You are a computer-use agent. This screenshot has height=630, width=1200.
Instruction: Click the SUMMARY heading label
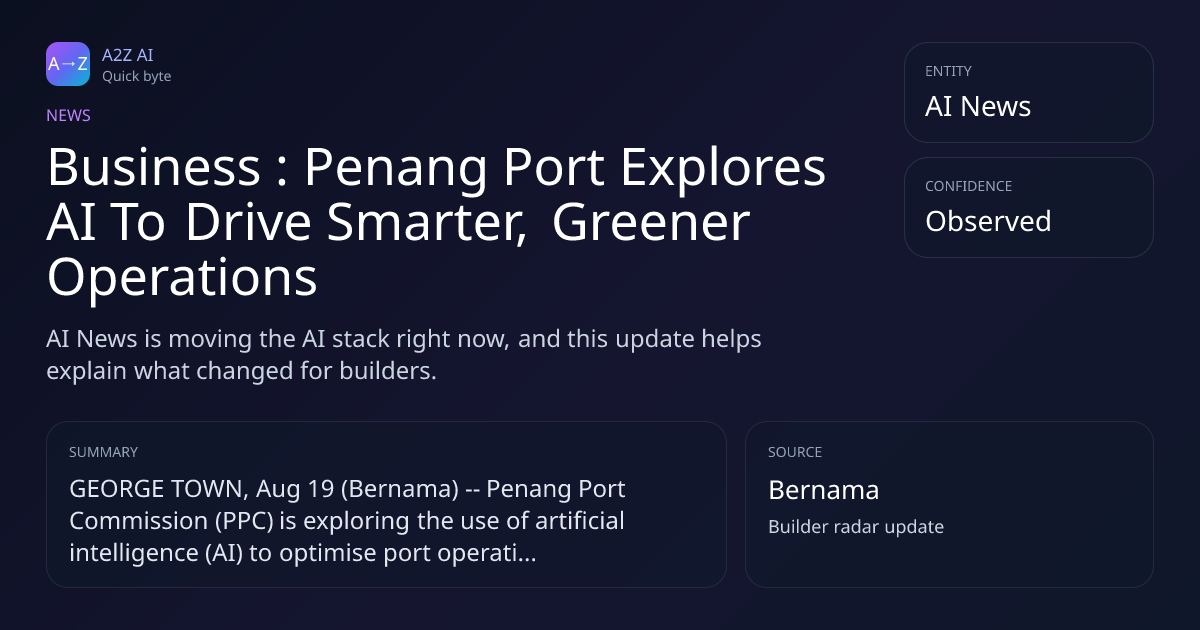pyautogui.click(x=103, y=452)
